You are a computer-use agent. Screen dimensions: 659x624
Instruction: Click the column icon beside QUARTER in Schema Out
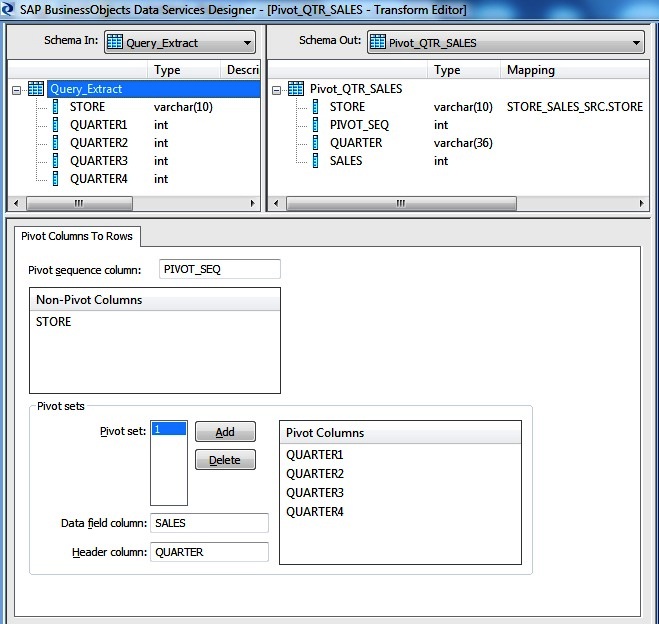coord(315,143)
